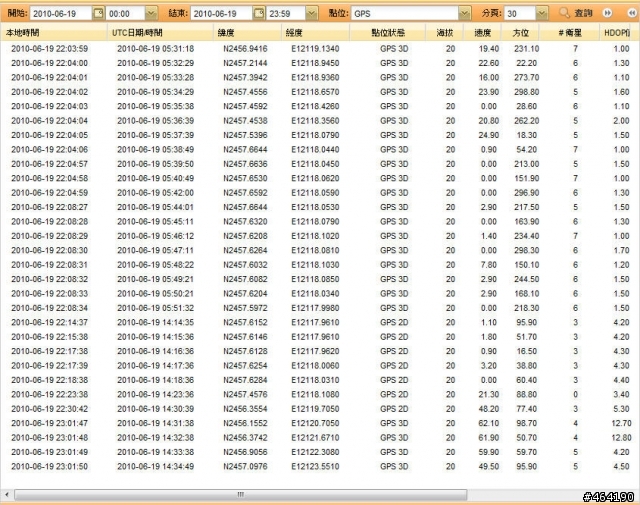This screenshot has width=640, height=505.
Task: Select bearing value 262.20
Action: 527,121
